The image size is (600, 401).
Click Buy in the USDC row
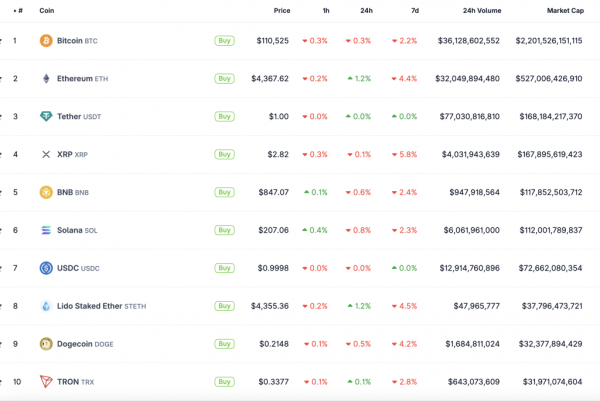pyautogui.click(x=224, y=268)
